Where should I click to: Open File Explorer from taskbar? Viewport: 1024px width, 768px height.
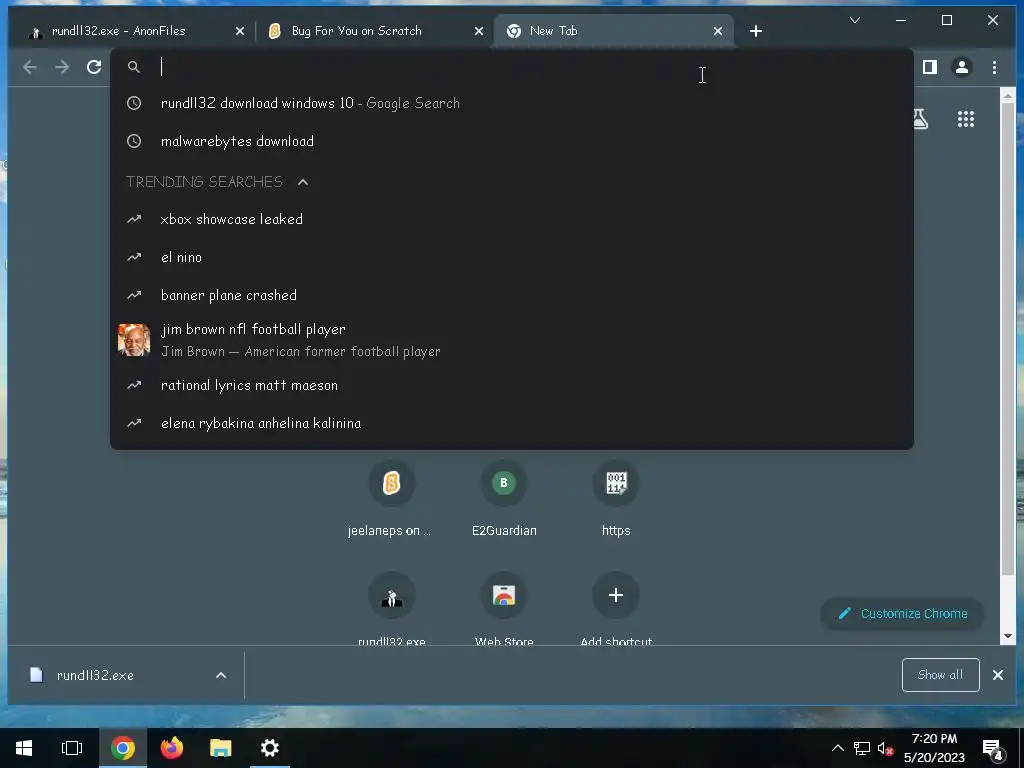221,748
